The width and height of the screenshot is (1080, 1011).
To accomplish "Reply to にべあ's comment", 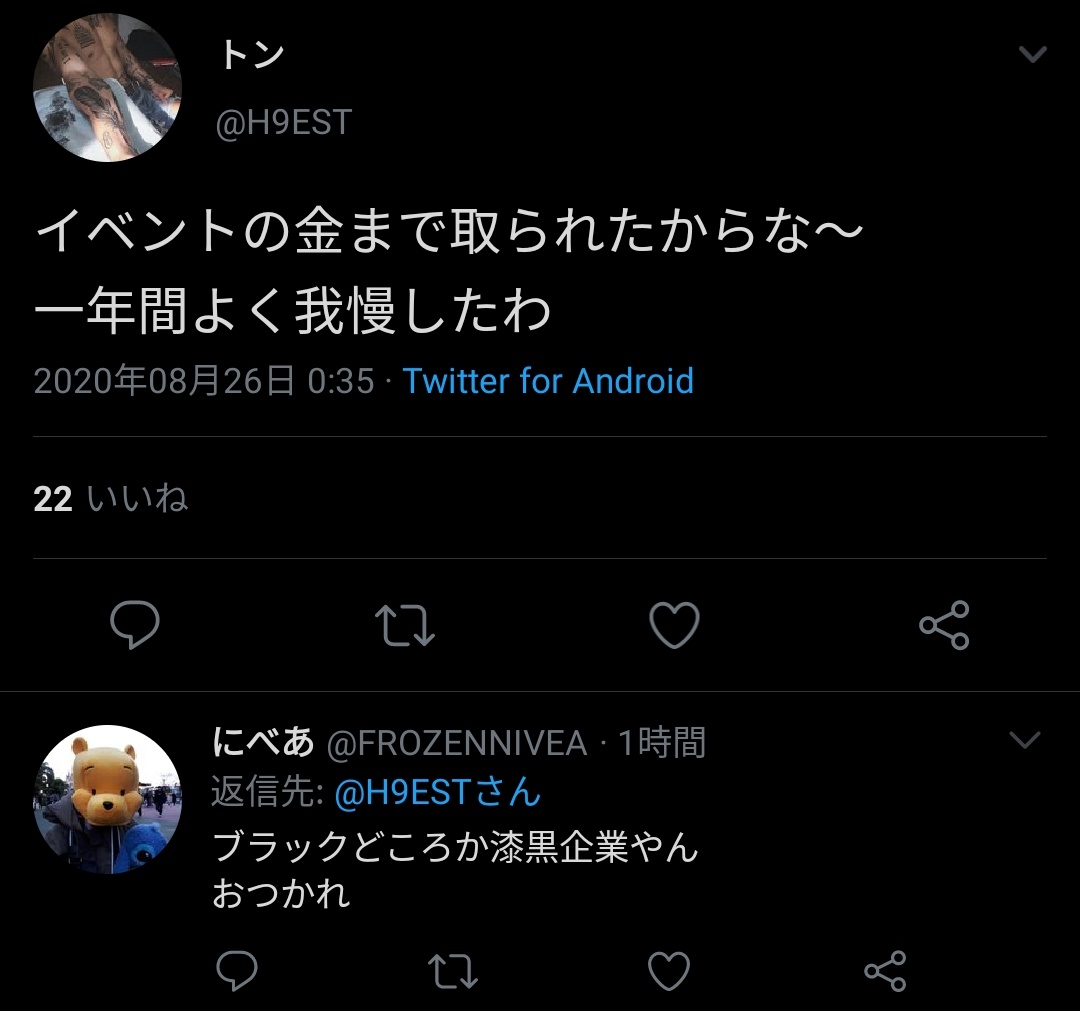I will click(x=237, y=970).
